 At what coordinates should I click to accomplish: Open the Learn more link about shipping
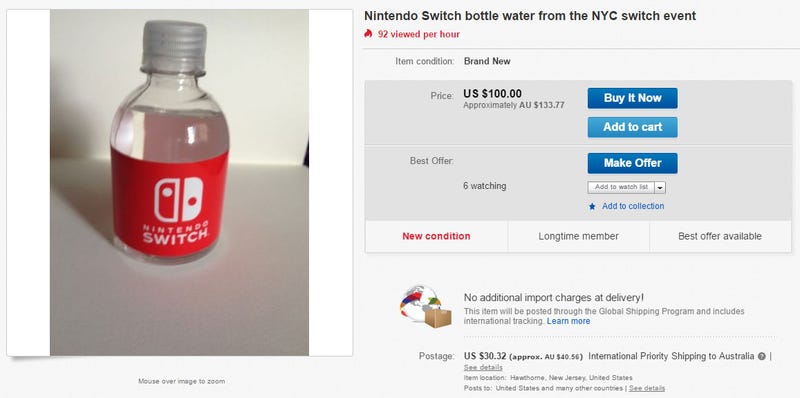pos(568,321)
